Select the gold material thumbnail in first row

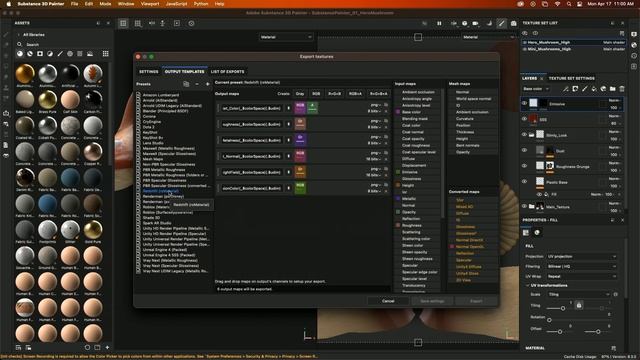point(25,73)
